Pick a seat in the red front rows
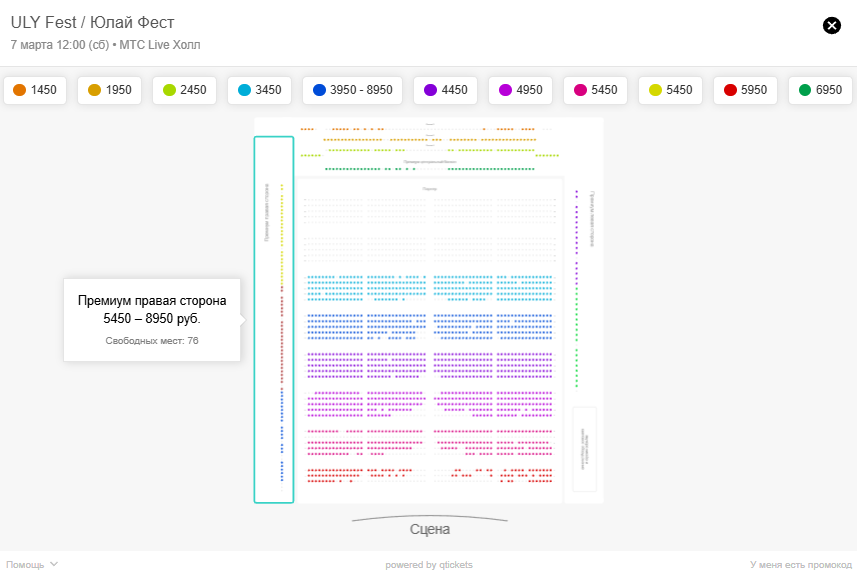 coord(340,470)
